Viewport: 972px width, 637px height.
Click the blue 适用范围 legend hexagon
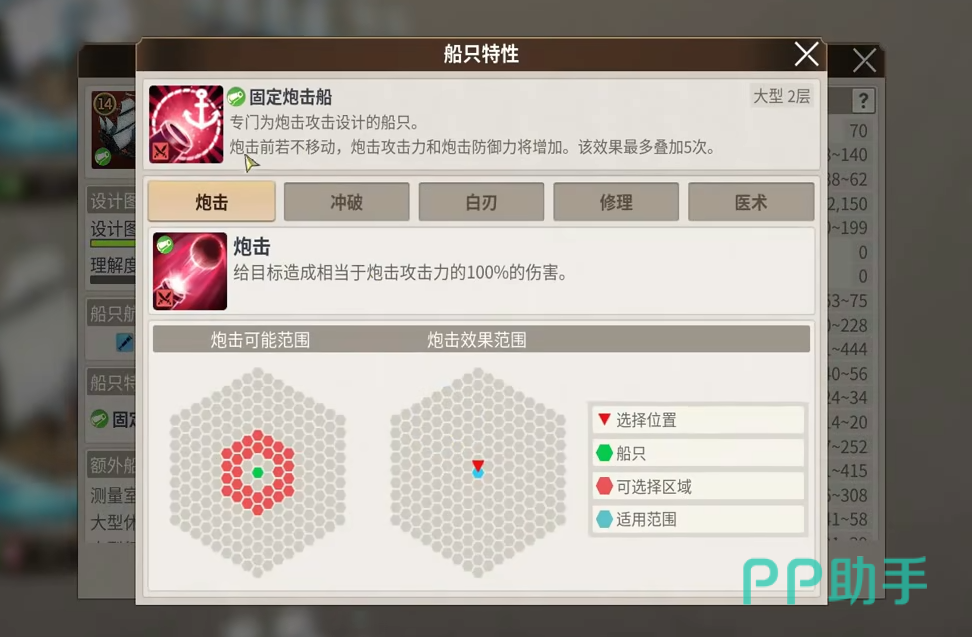pos(604,519)
